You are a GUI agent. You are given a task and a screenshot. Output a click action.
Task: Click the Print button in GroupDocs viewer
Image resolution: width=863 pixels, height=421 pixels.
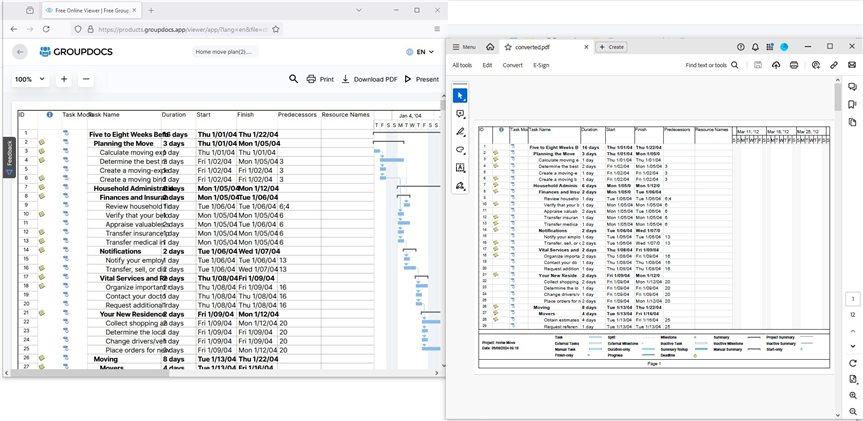[320, 79]
